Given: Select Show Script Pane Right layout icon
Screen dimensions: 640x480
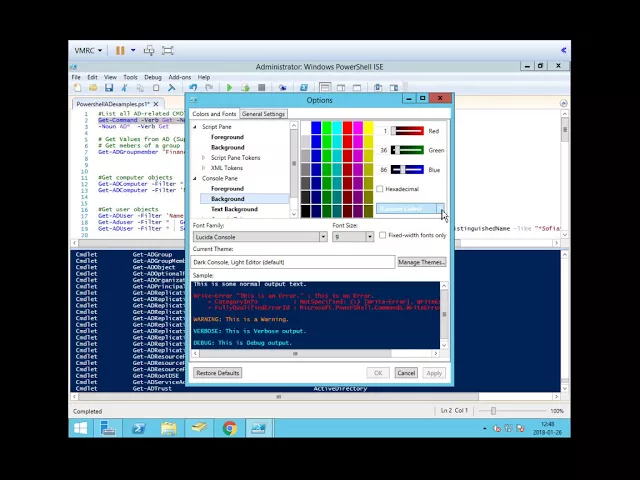Looking at the screenshot, I should (x=341, y=87).
